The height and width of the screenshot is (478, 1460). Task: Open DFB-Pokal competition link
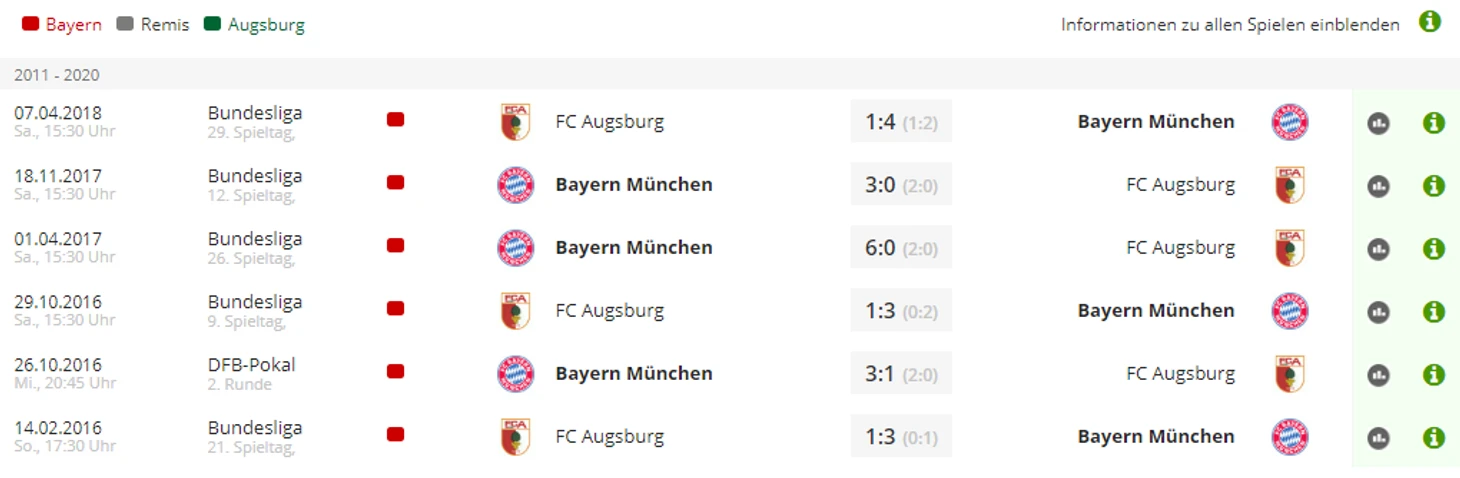click(x=252, y=365)
